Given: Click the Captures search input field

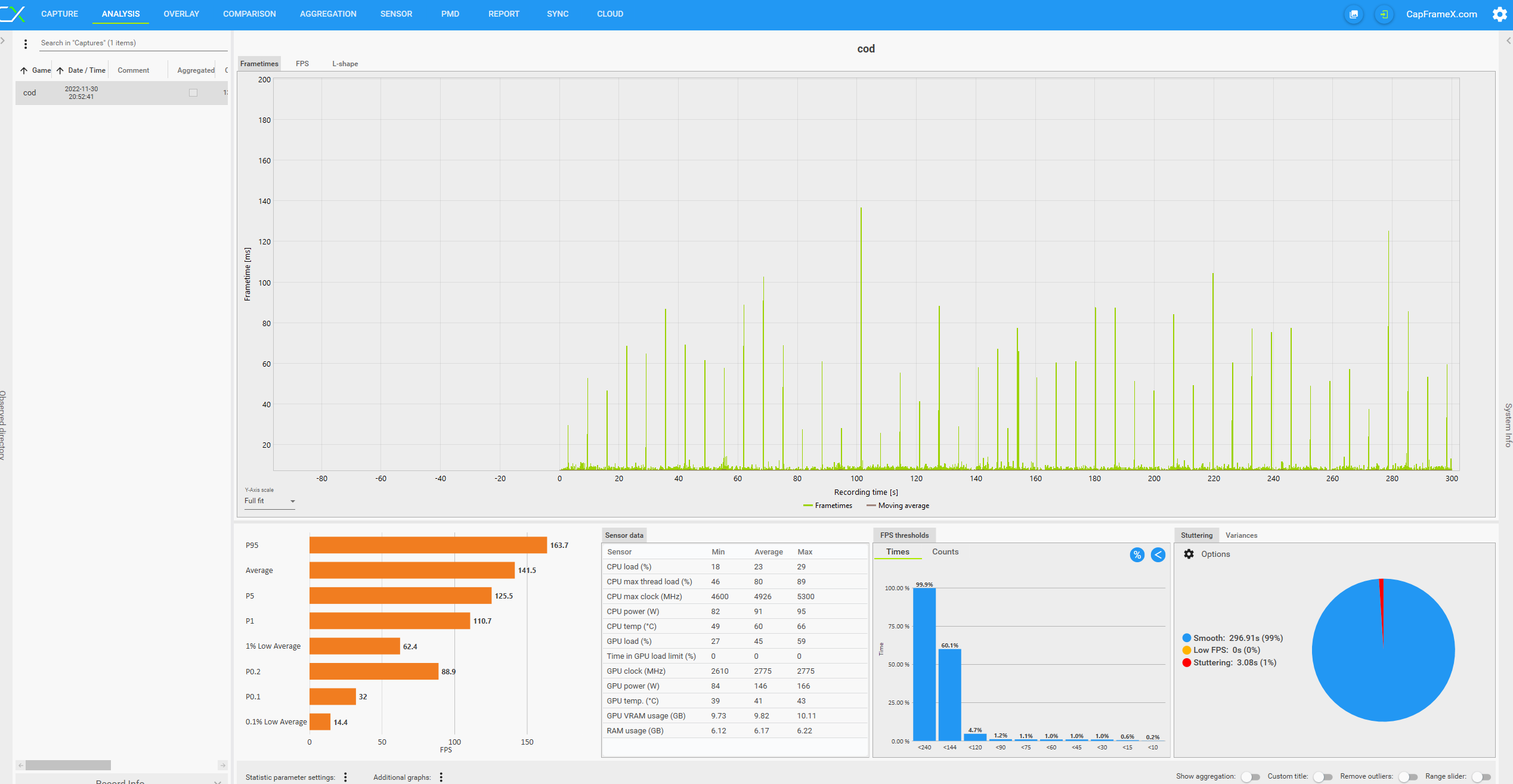Looking at the screenshot, I should (x=131, y=43).
